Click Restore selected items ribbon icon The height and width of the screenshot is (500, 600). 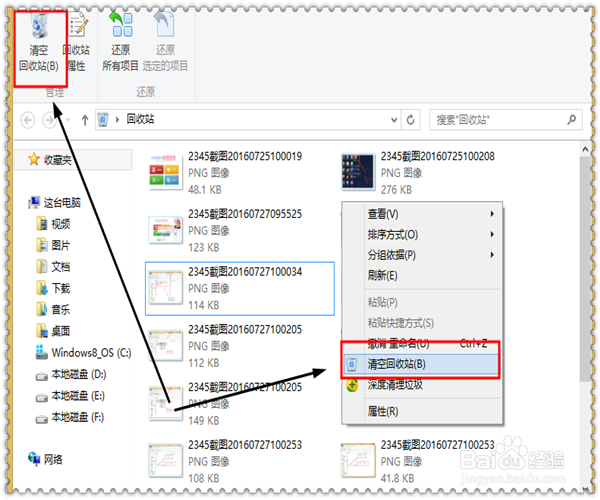(x=165, y=24)
